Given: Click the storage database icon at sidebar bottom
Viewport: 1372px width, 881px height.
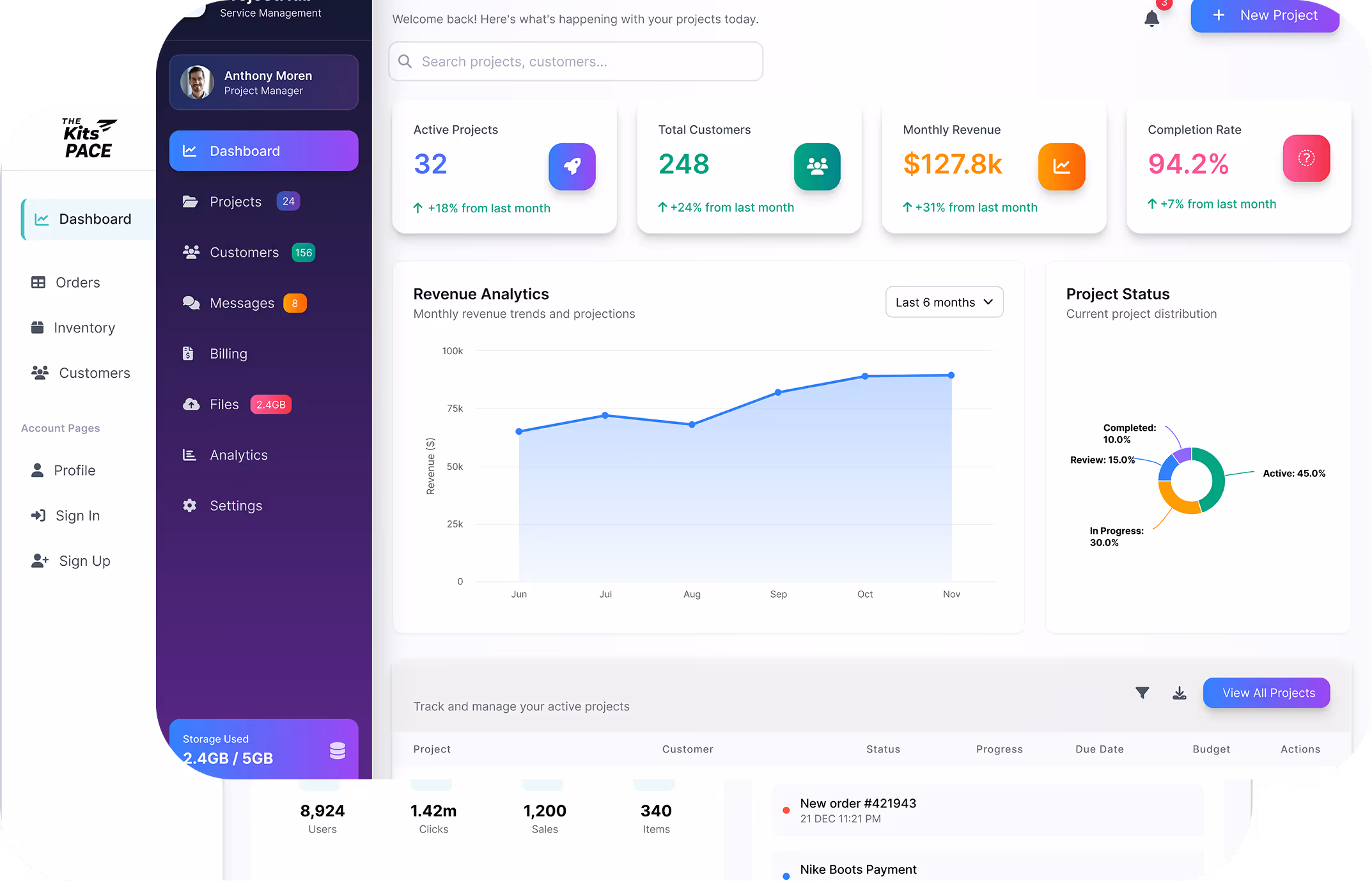Looking at the screenshot, I should point(337,750).
